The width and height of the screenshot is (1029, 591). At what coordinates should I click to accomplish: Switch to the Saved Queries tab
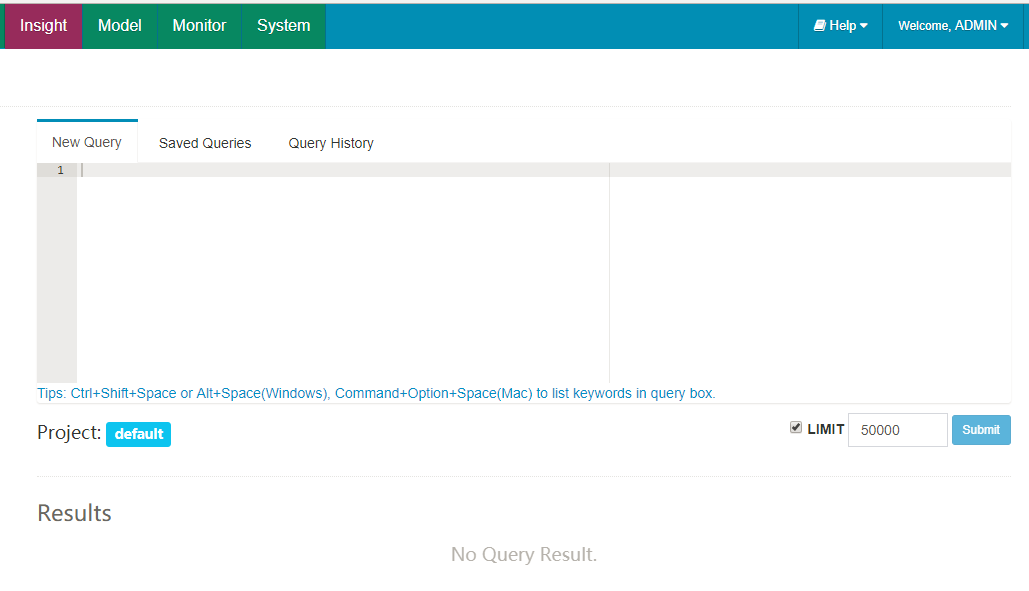coord(205,143)
